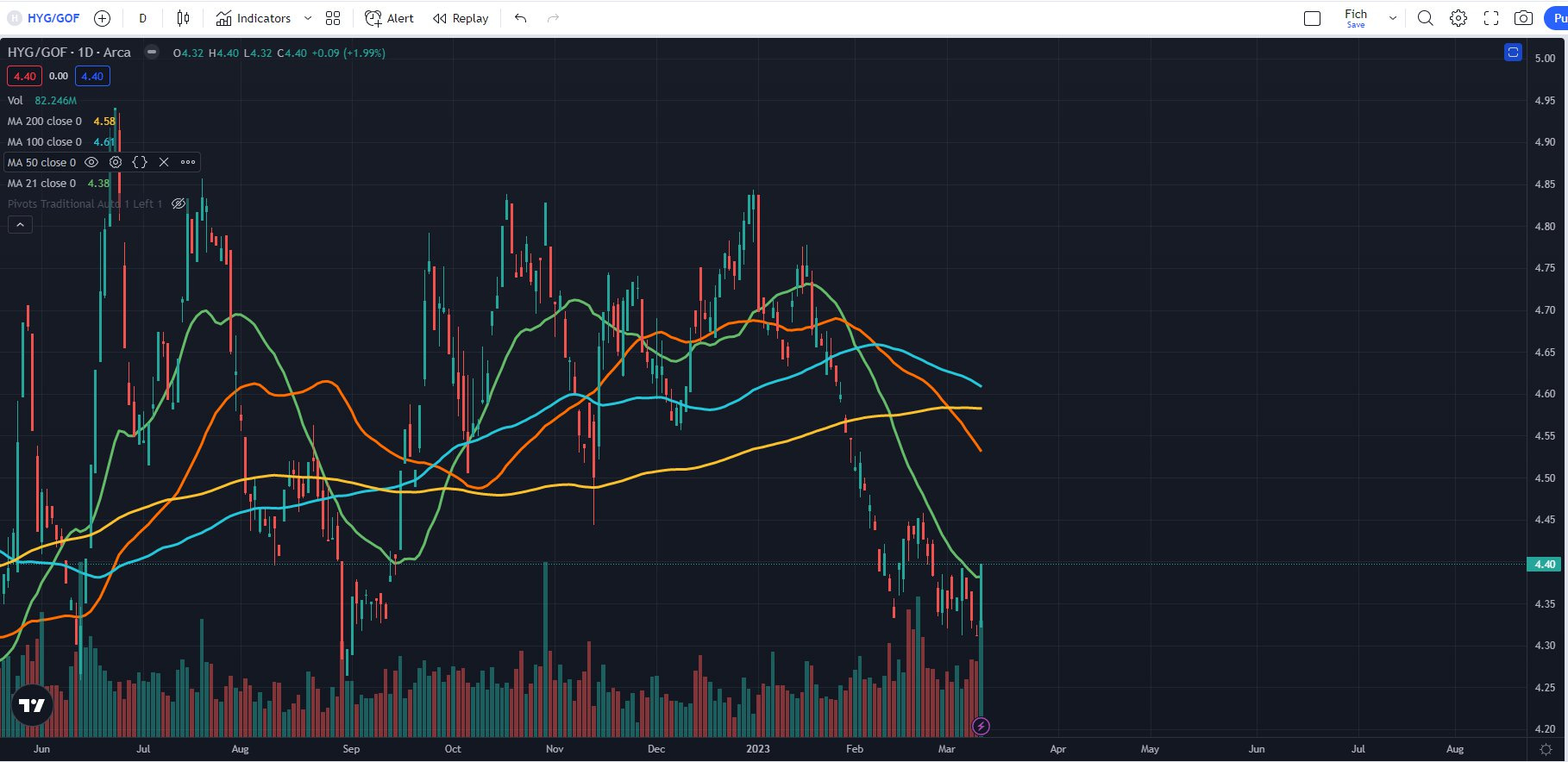Open the candlestick chart type selector
This screenshot has height=762, width=1568.
coord(183,18)
